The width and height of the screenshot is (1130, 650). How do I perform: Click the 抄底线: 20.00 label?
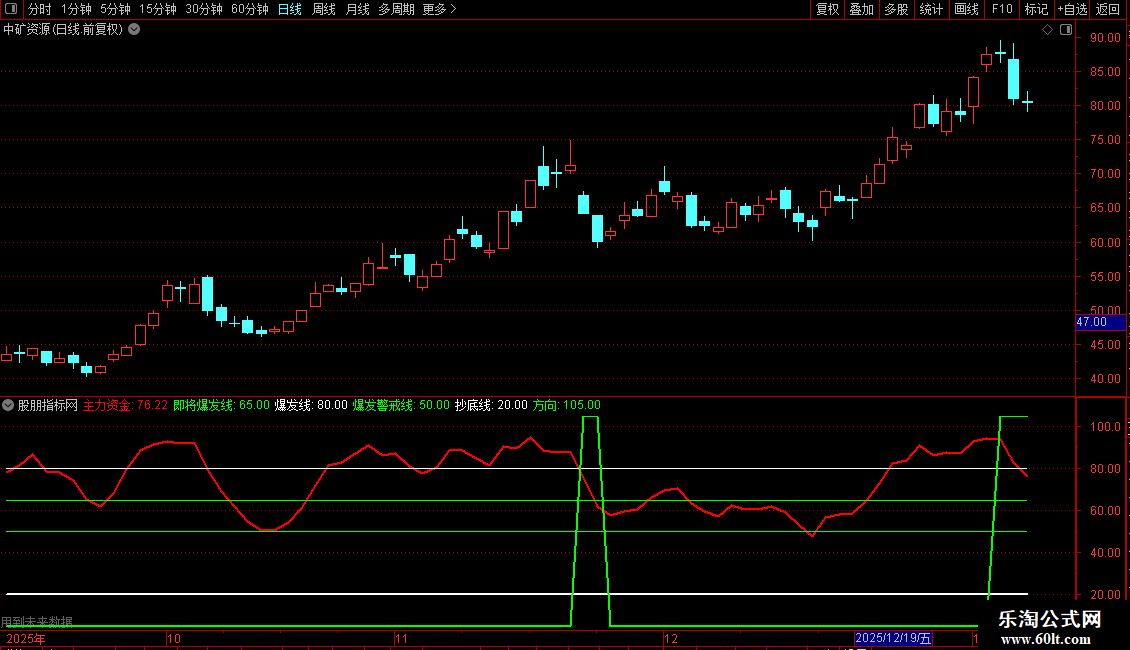491,405
